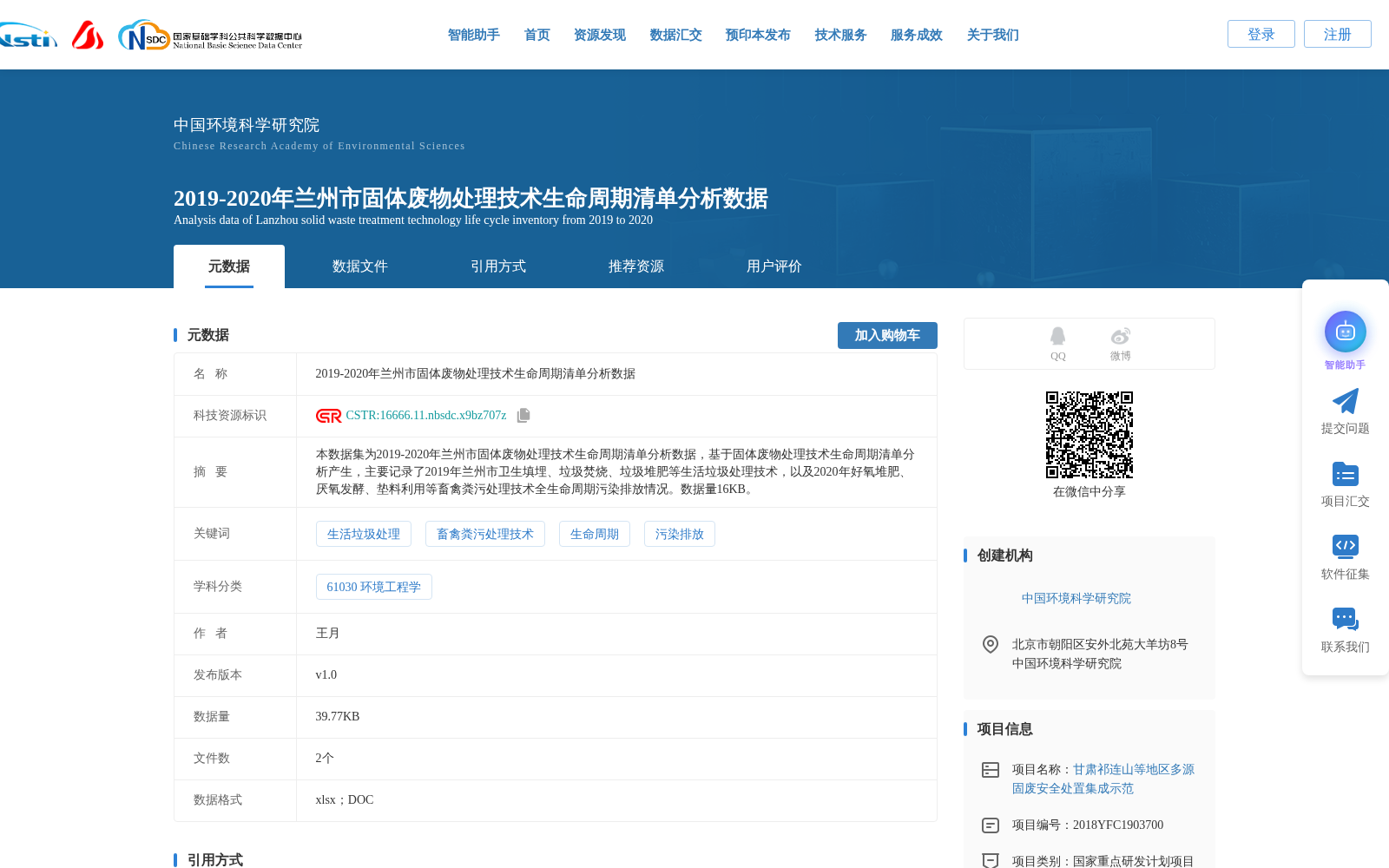Click the 登录 button
Screen dimensions: 1389x868
(x=1261, y=34)
